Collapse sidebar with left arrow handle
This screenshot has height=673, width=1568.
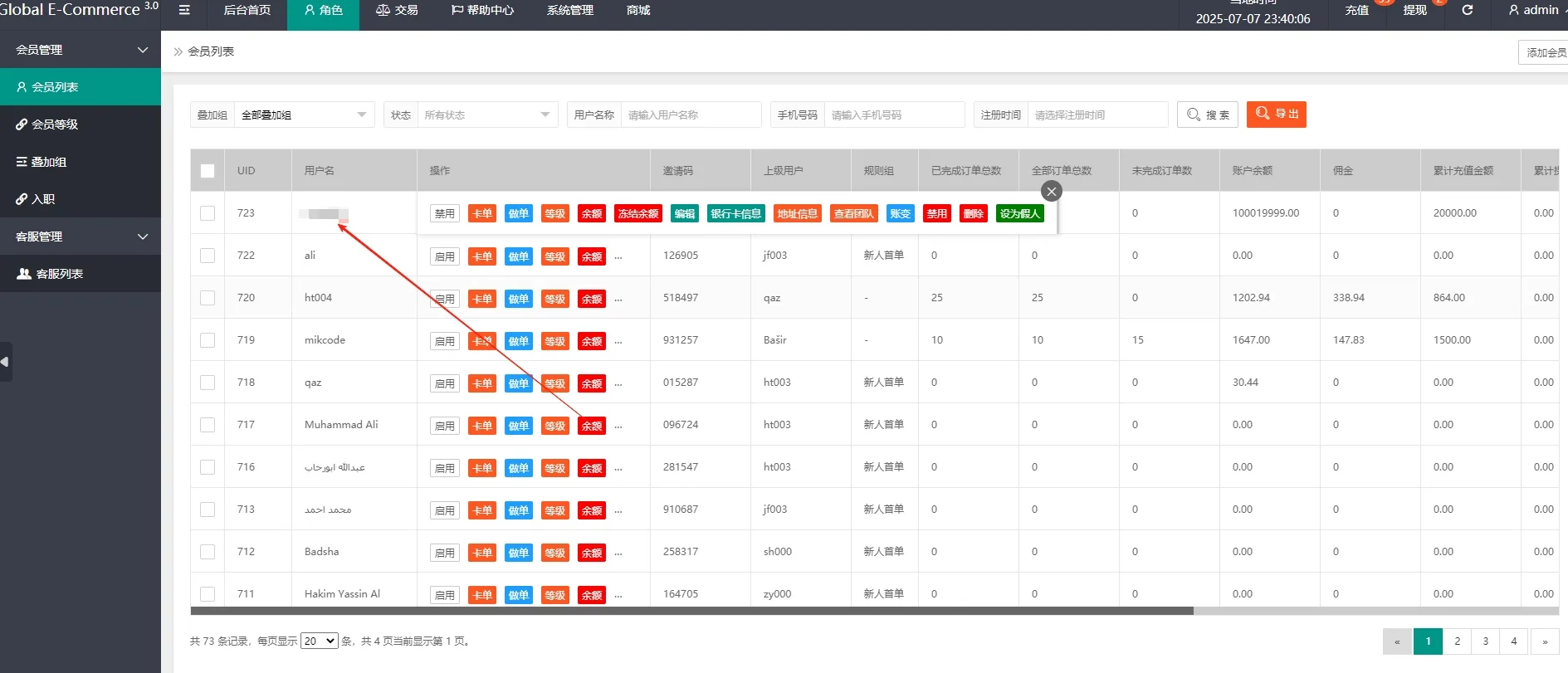point(5,362)
